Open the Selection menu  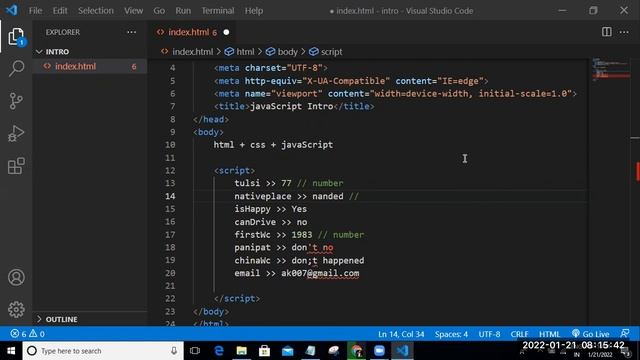click(x=96, y=11)
